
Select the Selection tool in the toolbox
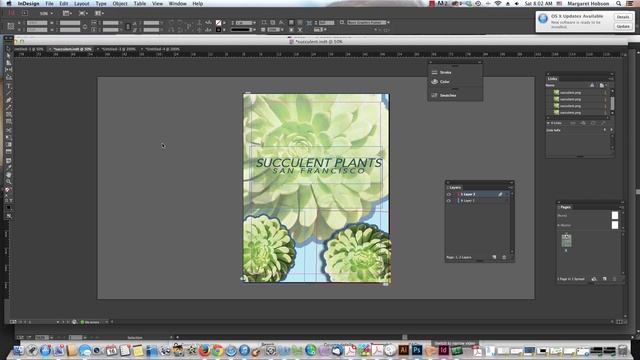9,48
